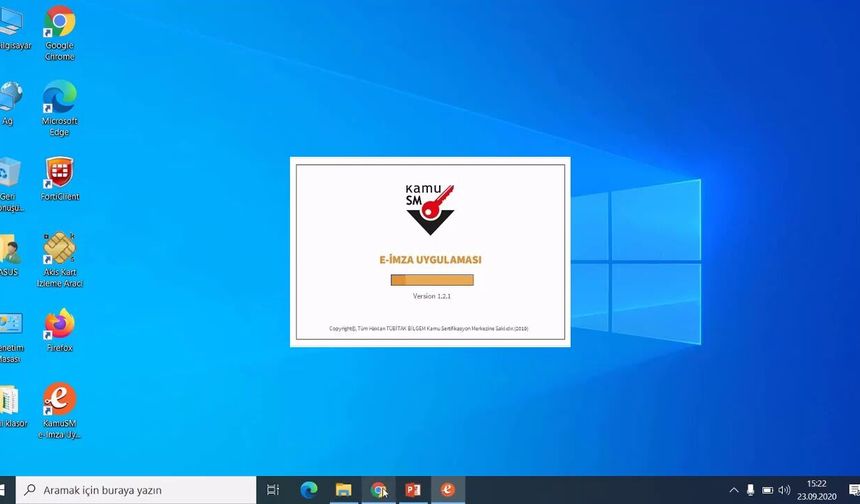Click the Task View taskbar button
The width and height of the screenshot is (860, 504).
(x=273, y=490)
